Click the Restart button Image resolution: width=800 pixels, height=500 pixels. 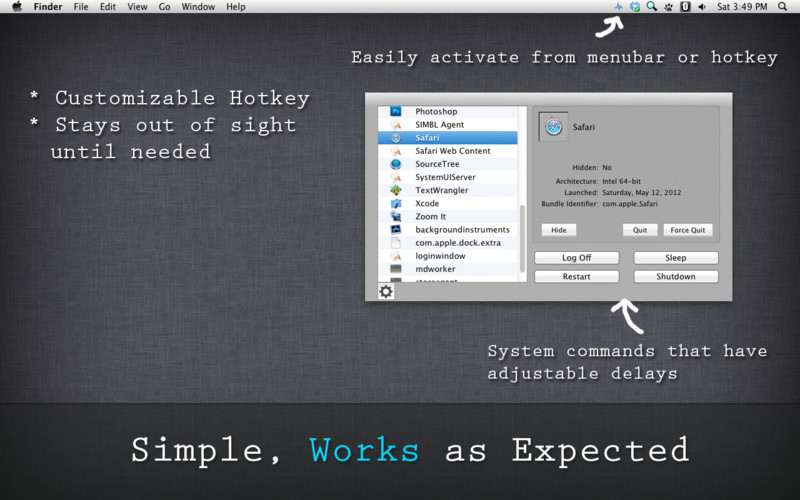tap(577, 277)
